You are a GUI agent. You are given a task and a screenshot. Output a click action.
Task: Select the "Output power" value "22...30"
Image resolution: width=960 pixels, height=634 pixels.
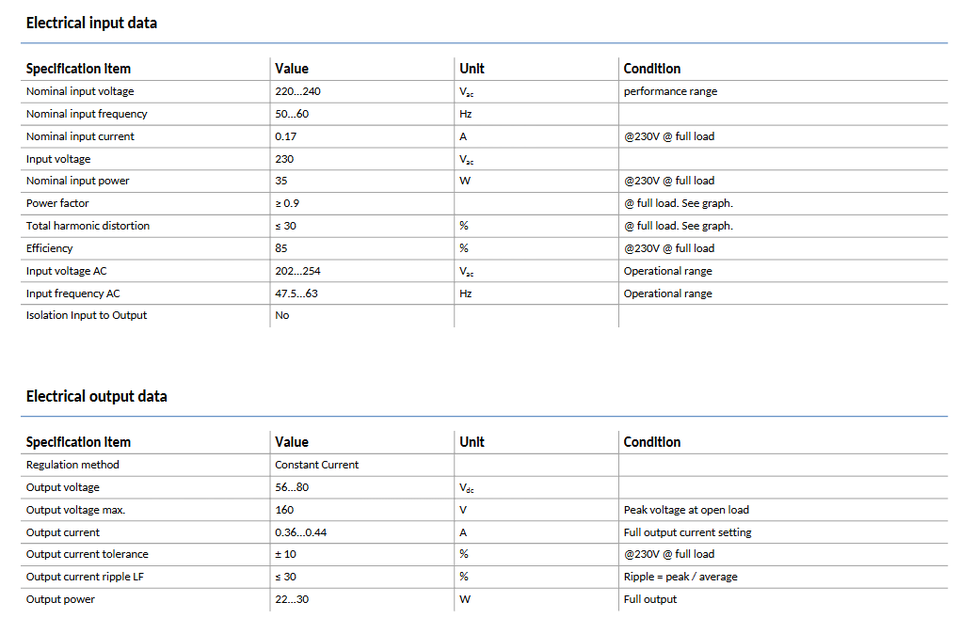point(291,599)
